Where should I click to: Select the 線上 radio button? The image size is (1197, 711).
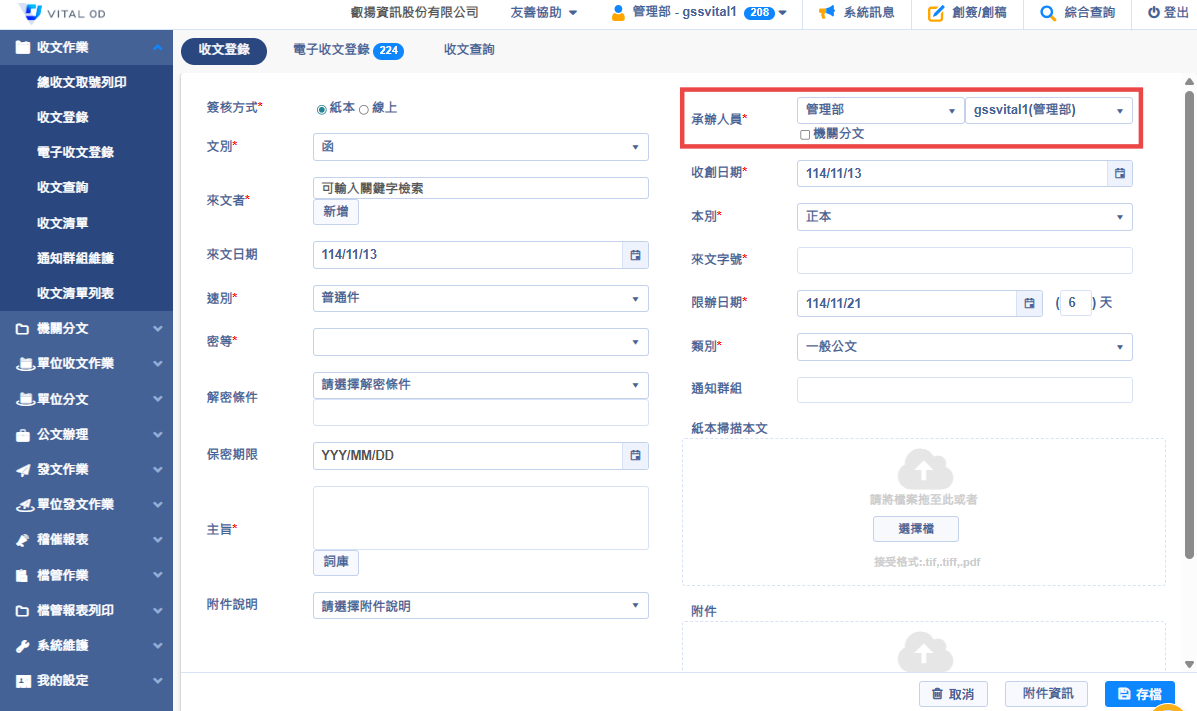pyautogui.click(x=364, y=108)
